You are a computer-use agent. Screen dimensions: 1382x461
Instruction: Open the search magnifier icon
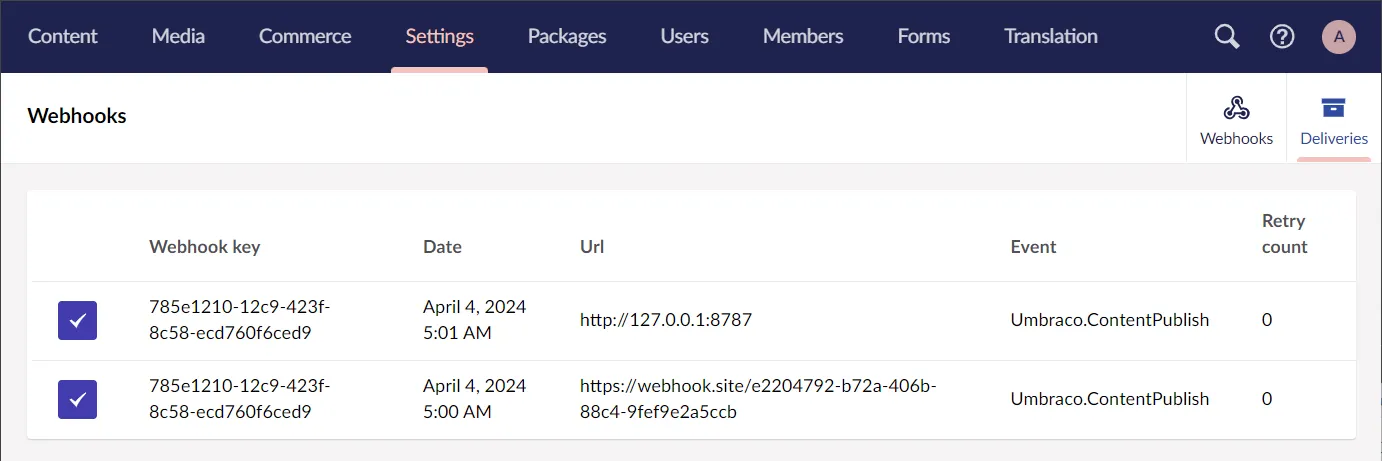[1227, 37]
